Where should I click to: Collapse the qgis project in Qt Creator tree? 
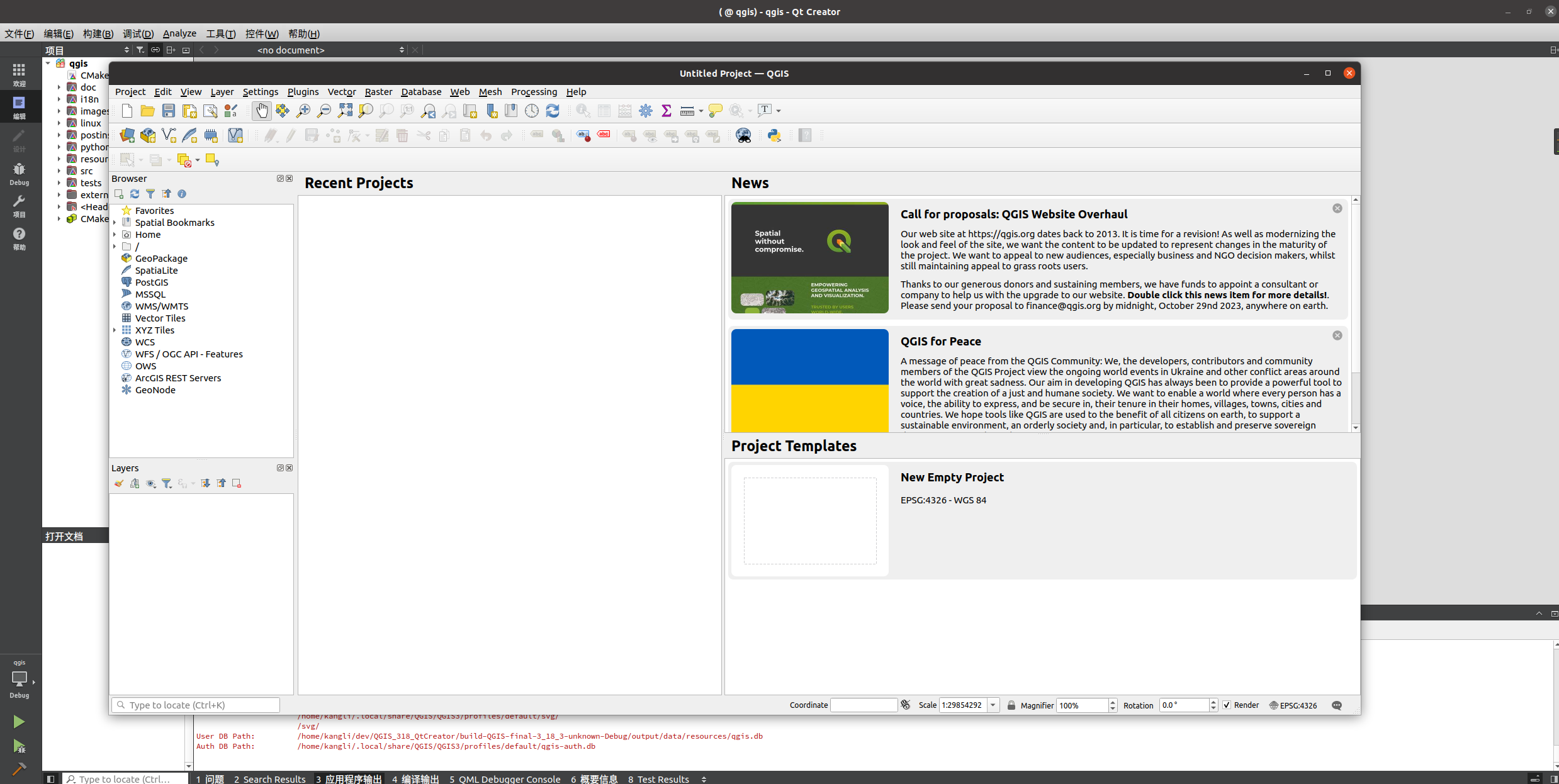(48, 63)
